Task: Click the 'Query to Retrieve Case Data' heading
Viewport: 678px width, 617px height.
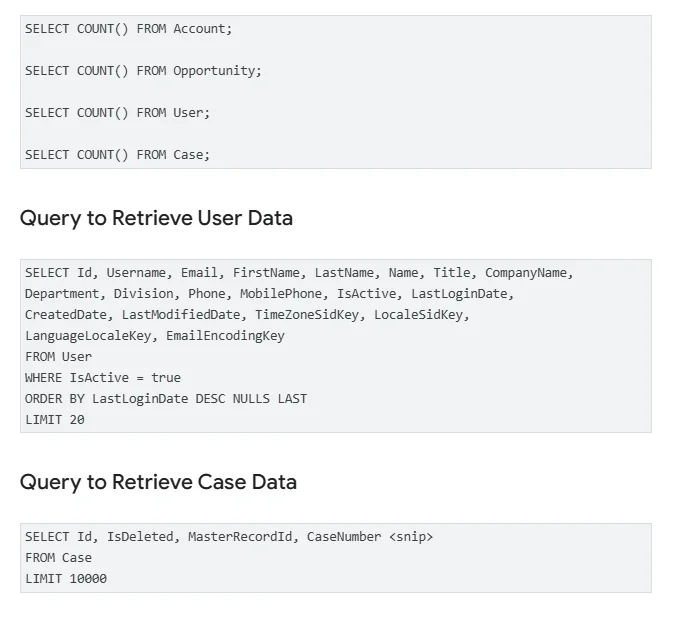Action: [x=158, y=483]
